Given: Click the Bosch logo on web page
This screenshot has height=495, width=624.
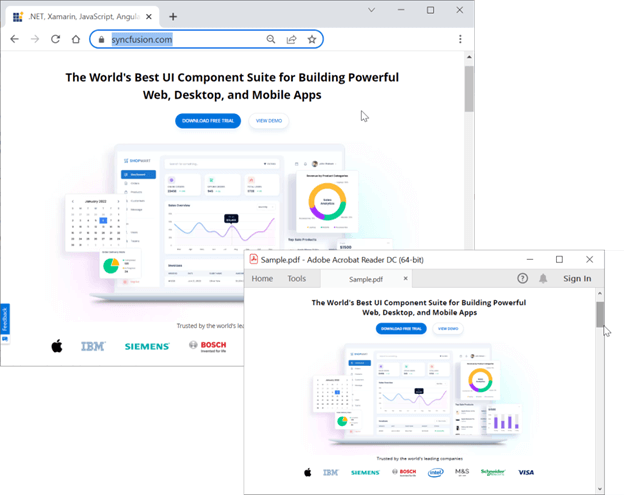Looking at the screenshot, I should click(208, 346).
